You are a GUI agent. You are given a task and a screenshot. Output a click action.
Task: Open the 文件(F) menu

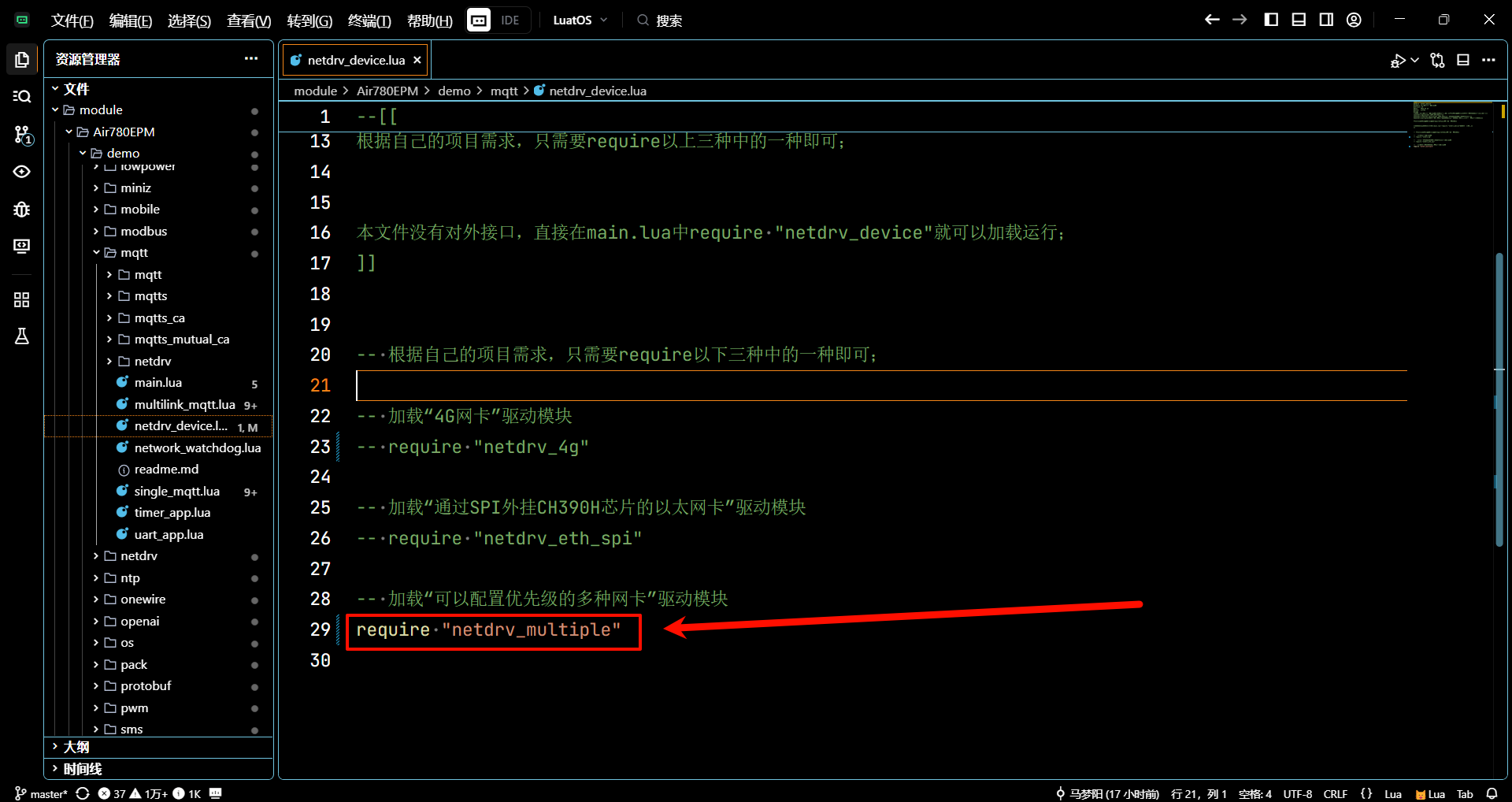pos(72,20)
